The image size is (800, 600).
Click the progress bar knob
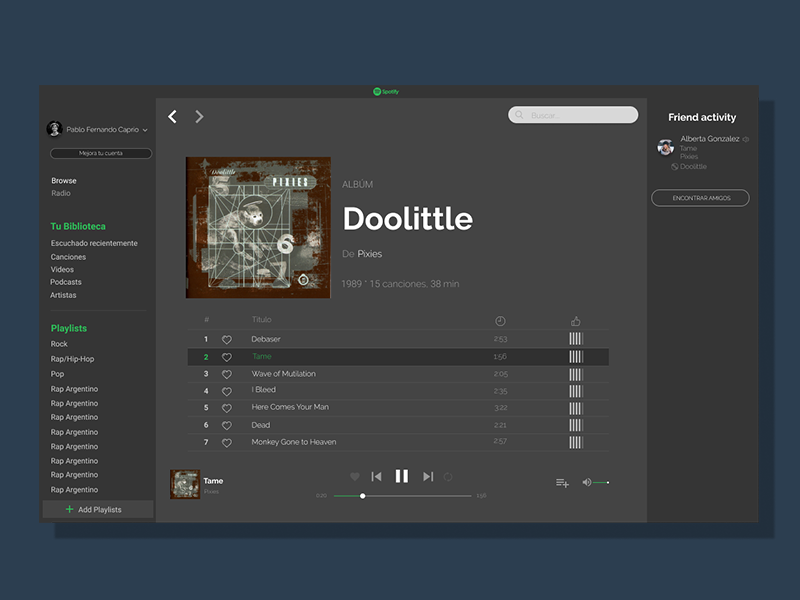tap(362, 496)
